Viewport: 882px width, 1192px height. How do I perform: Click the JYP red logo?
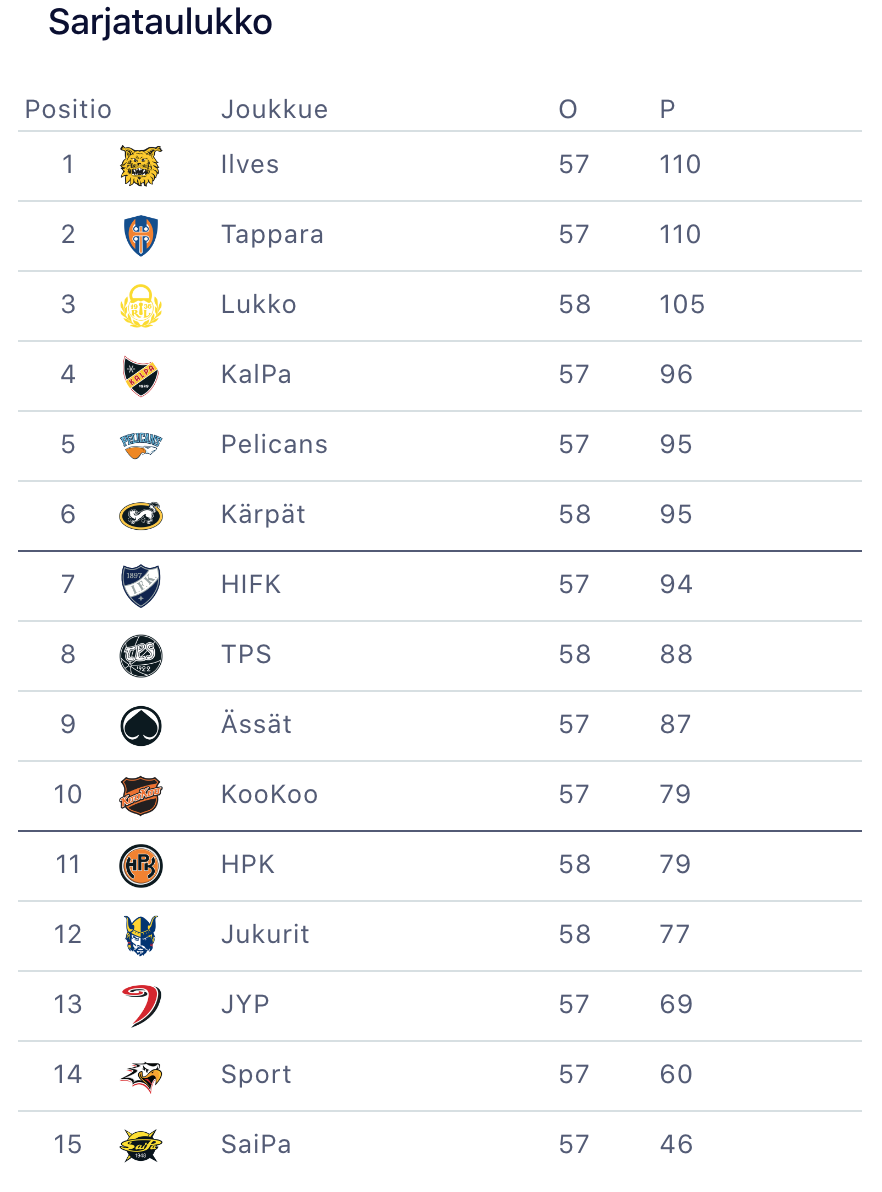pyautogui.click(x=140, y=1005)
